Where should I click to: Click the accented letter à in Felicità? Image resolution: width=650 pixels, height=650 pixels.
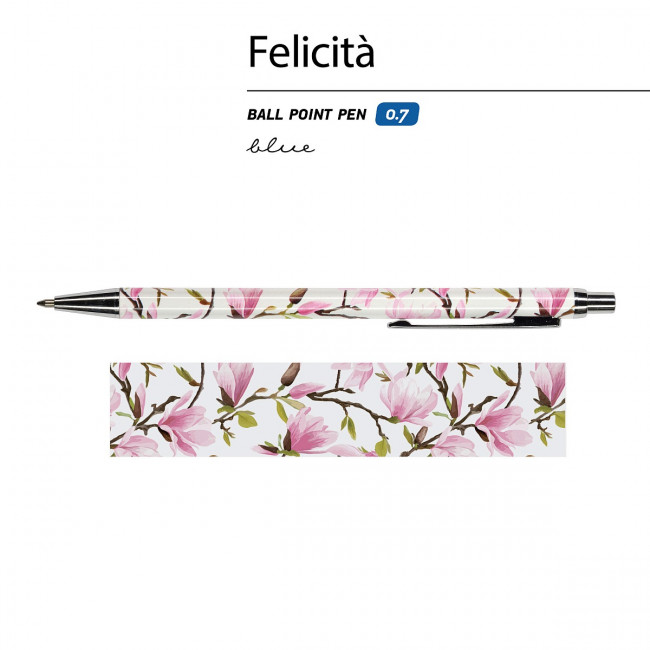[365, 52]
